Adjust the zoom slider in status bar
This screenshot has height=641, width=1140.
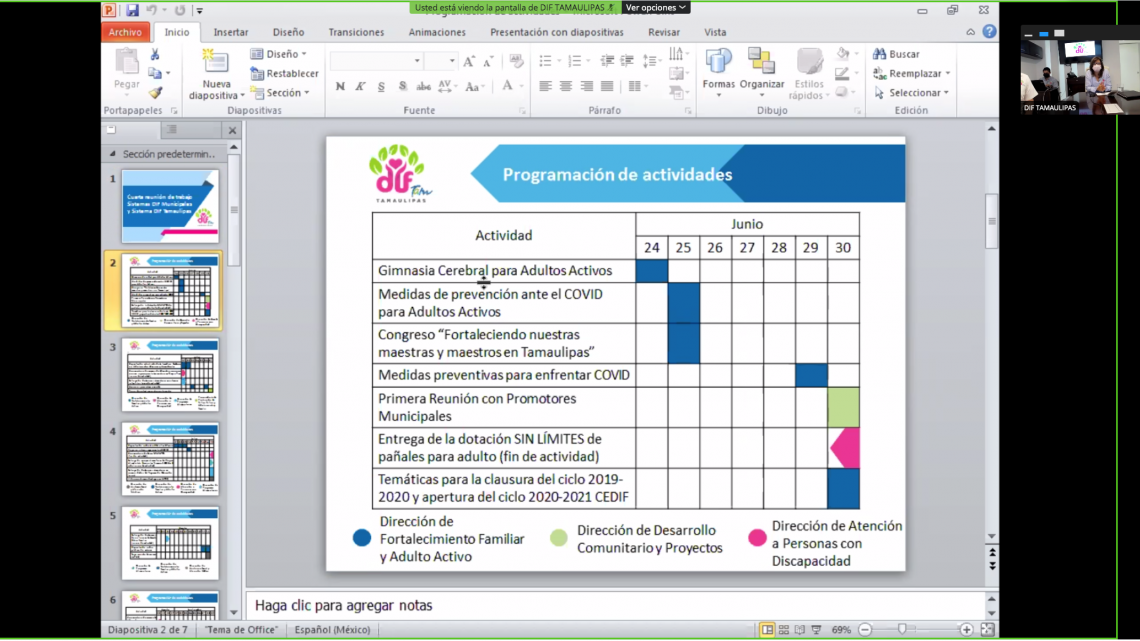pos(903,630)
